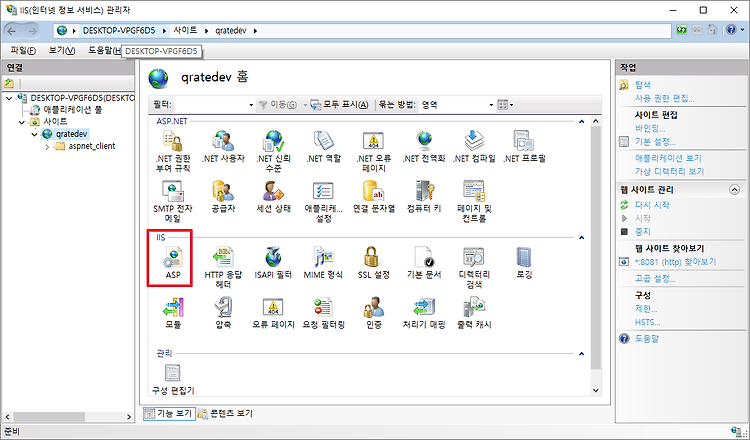
Task: Switch to 콘텐츠 보기 tab
Action: (225, 413)
